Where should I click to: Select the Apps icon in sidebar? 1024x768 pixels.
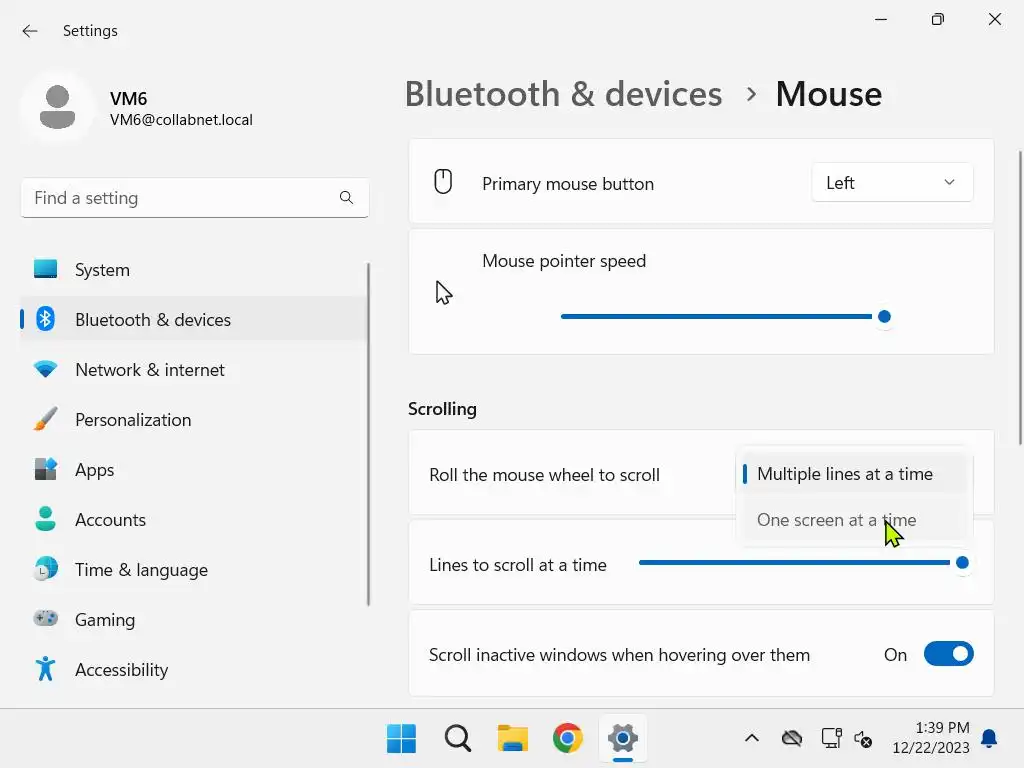tap(46, 470)
